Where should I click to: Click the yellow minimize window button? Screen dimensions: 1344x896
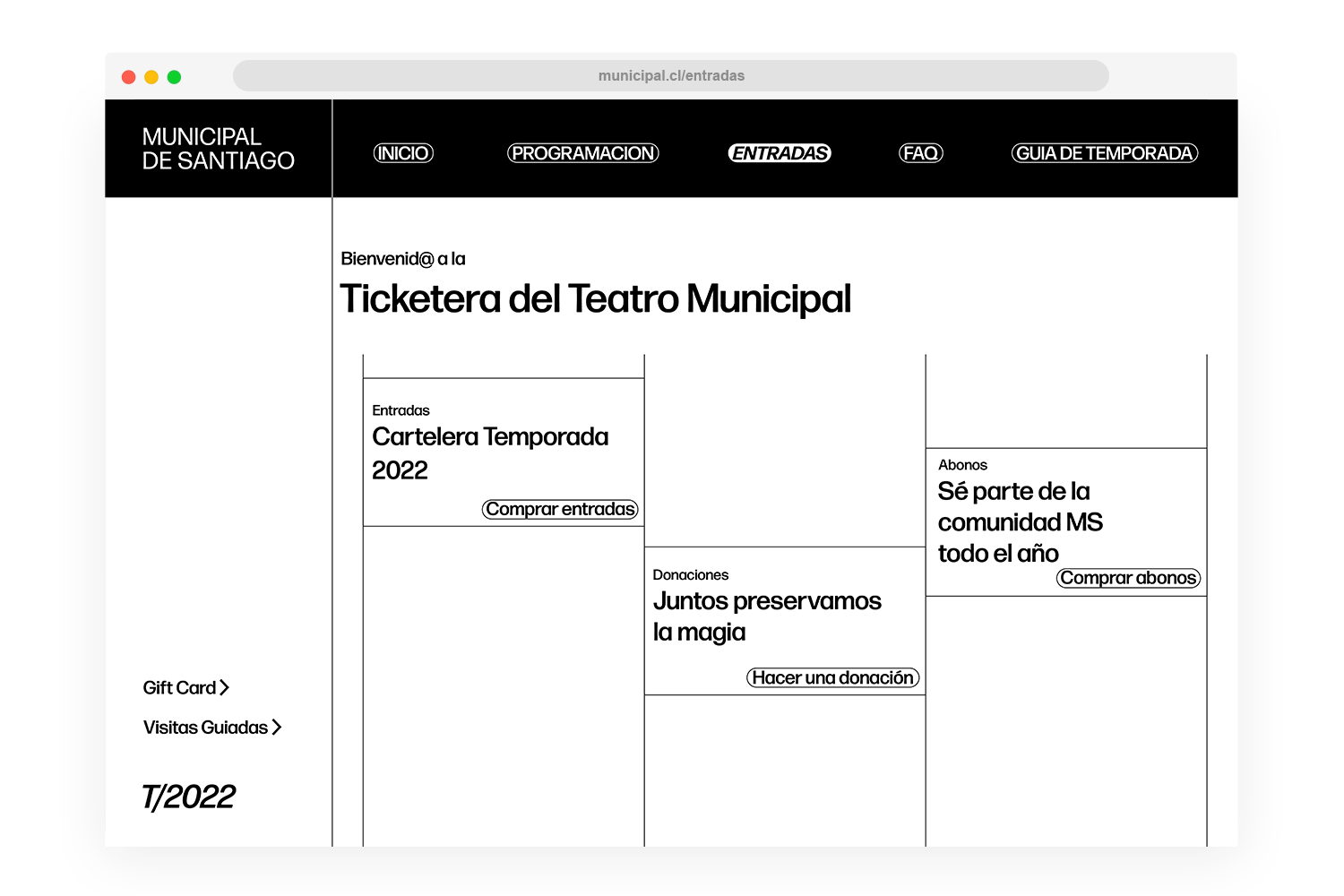pyautogui.click(x=151, y=77)
